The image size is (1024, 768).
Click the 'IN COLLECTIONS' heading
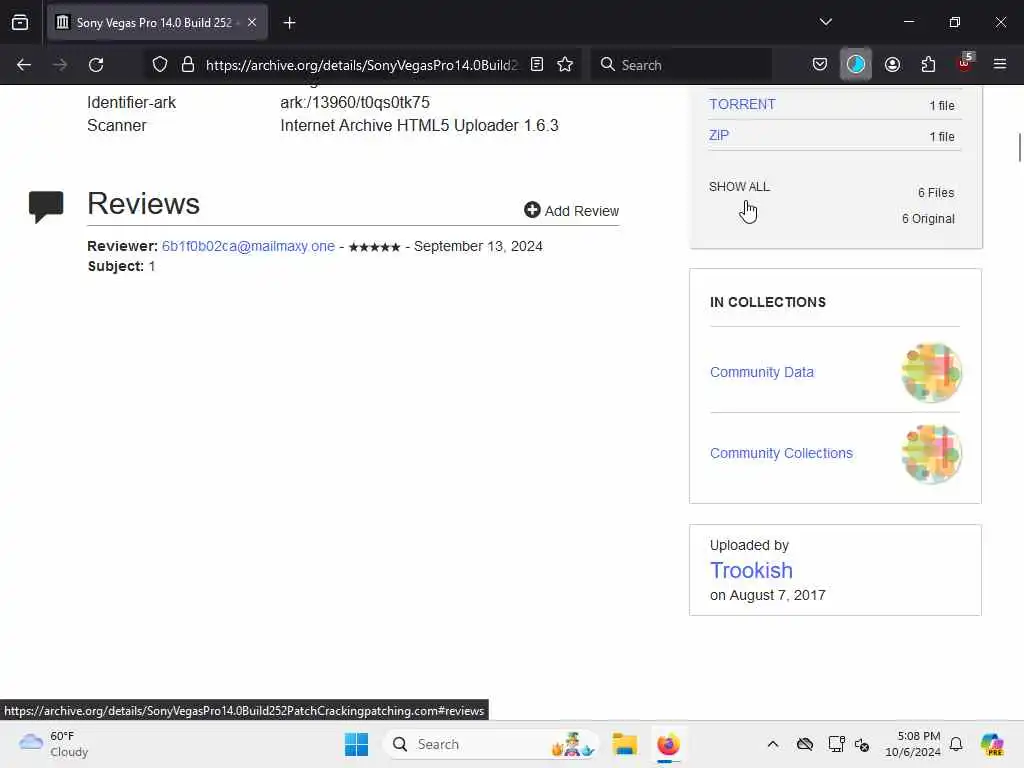coord(768,302)
